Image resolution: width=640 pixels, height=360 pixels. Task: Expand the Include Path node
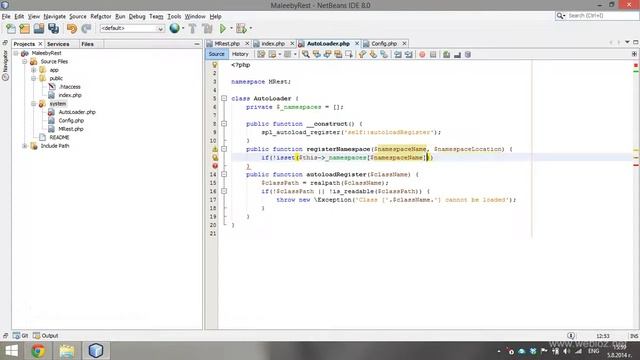(x=25, y=146)
